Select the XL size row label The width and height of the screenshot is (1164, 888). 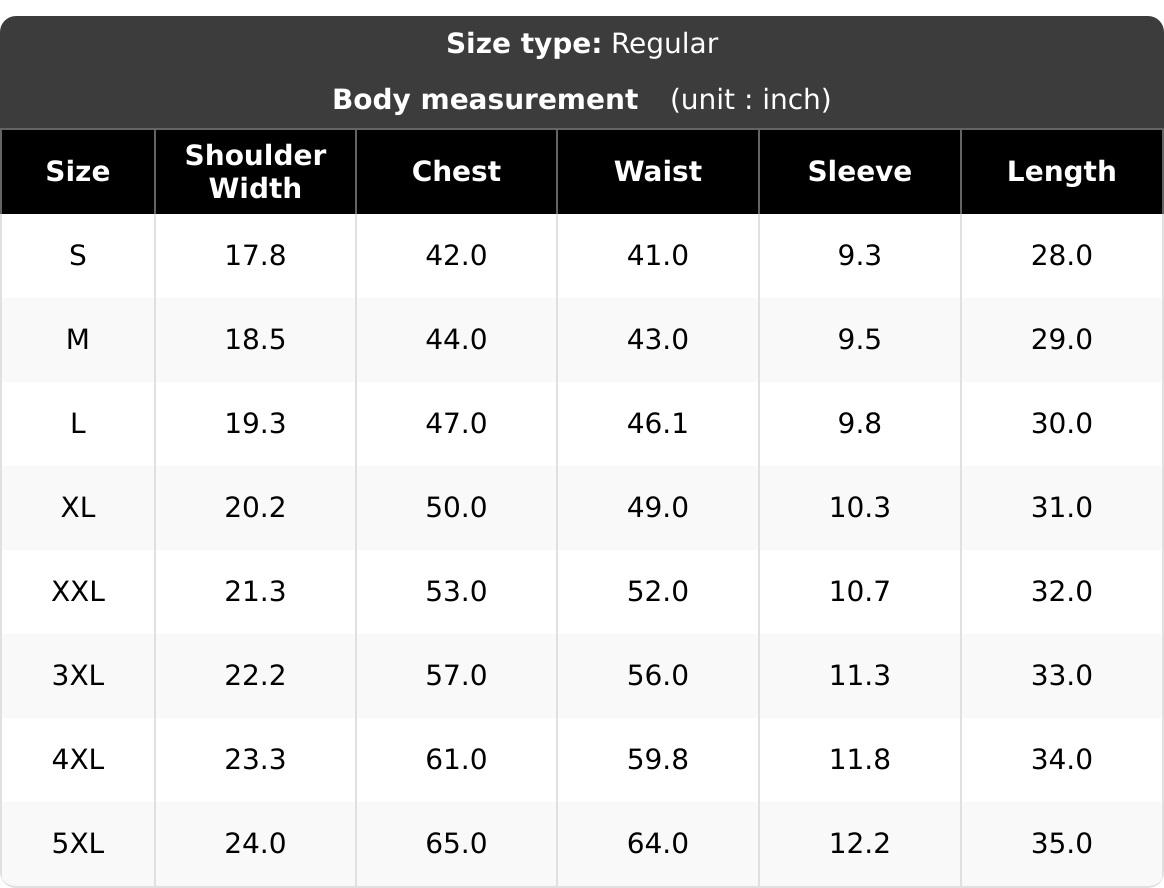point(78,507)
